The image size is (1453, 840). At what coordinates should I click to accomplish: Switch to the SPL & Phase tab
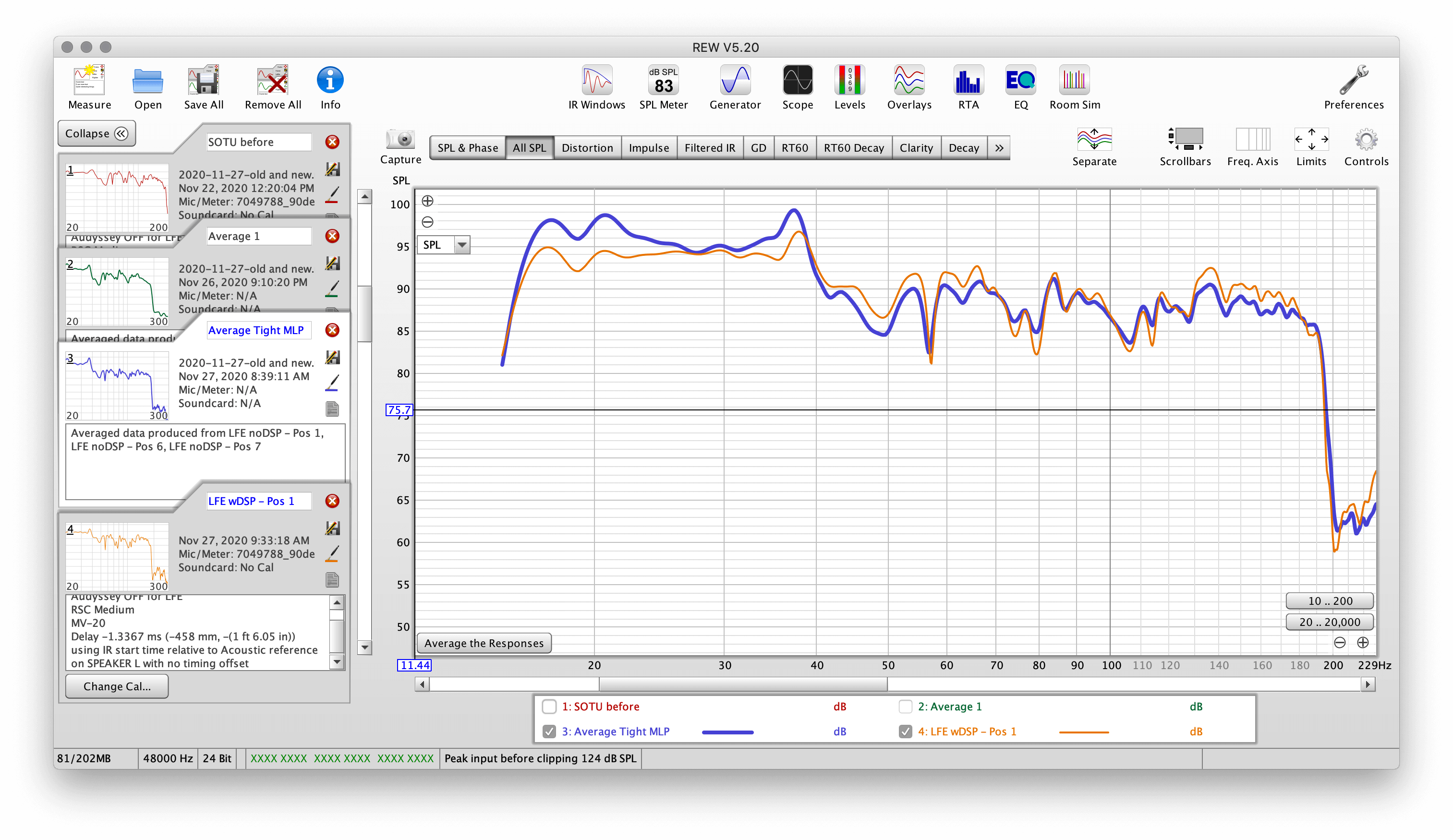coord(467,147)
